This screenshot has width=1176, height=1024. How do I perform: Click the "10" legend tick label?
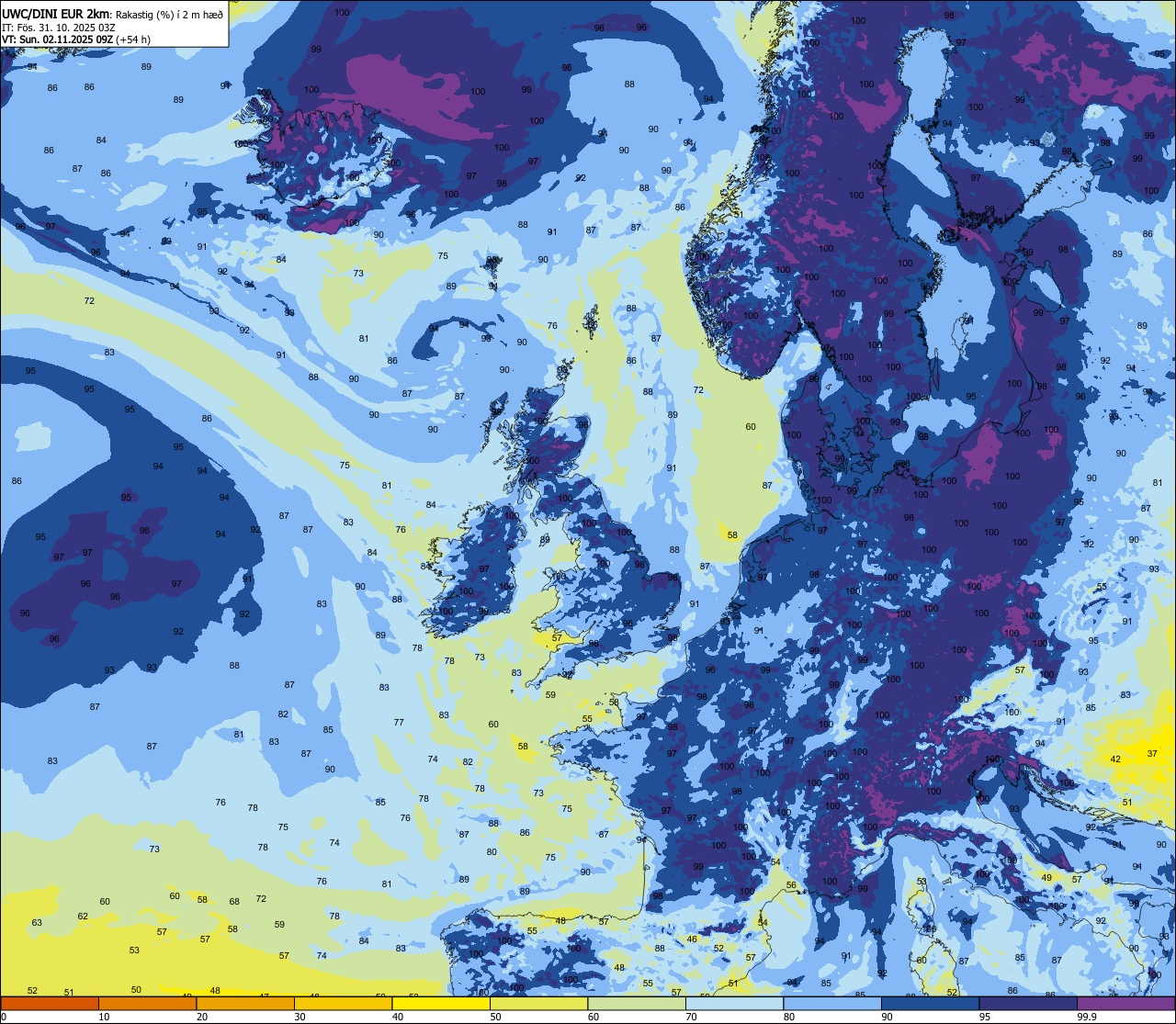105,1017
